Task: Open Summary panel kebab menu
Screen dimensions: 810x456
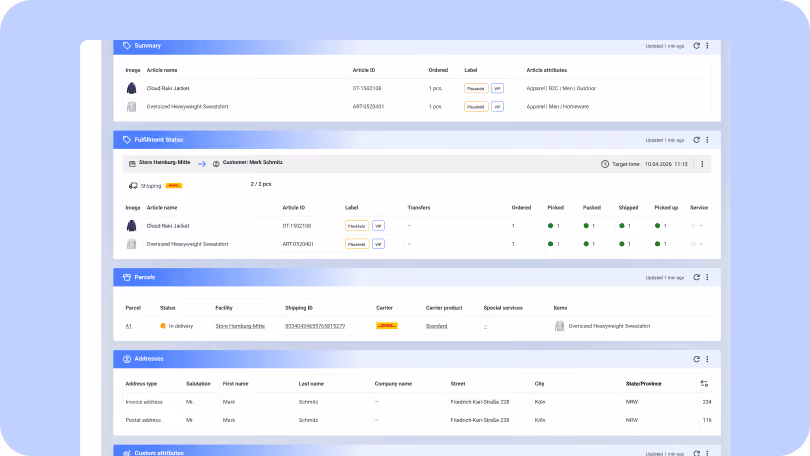Action: (x=707, y=46)
